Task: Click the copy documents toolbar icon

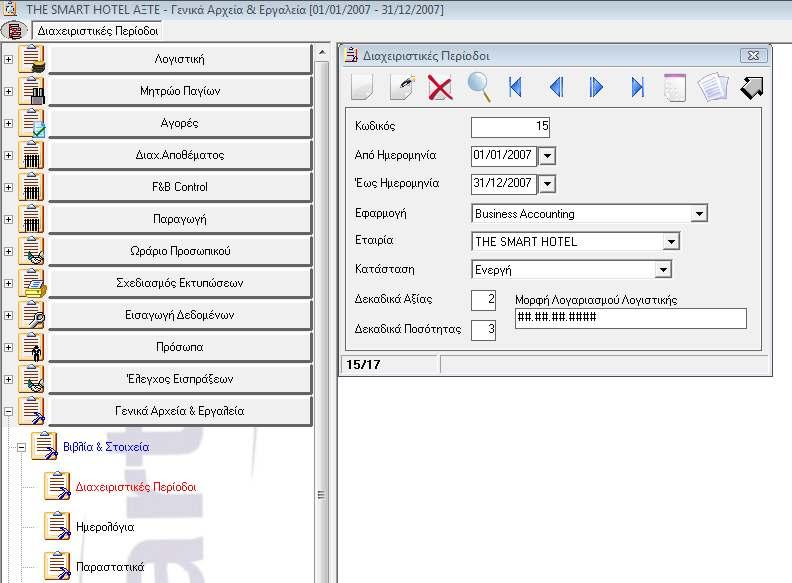Action: [713, 87]
